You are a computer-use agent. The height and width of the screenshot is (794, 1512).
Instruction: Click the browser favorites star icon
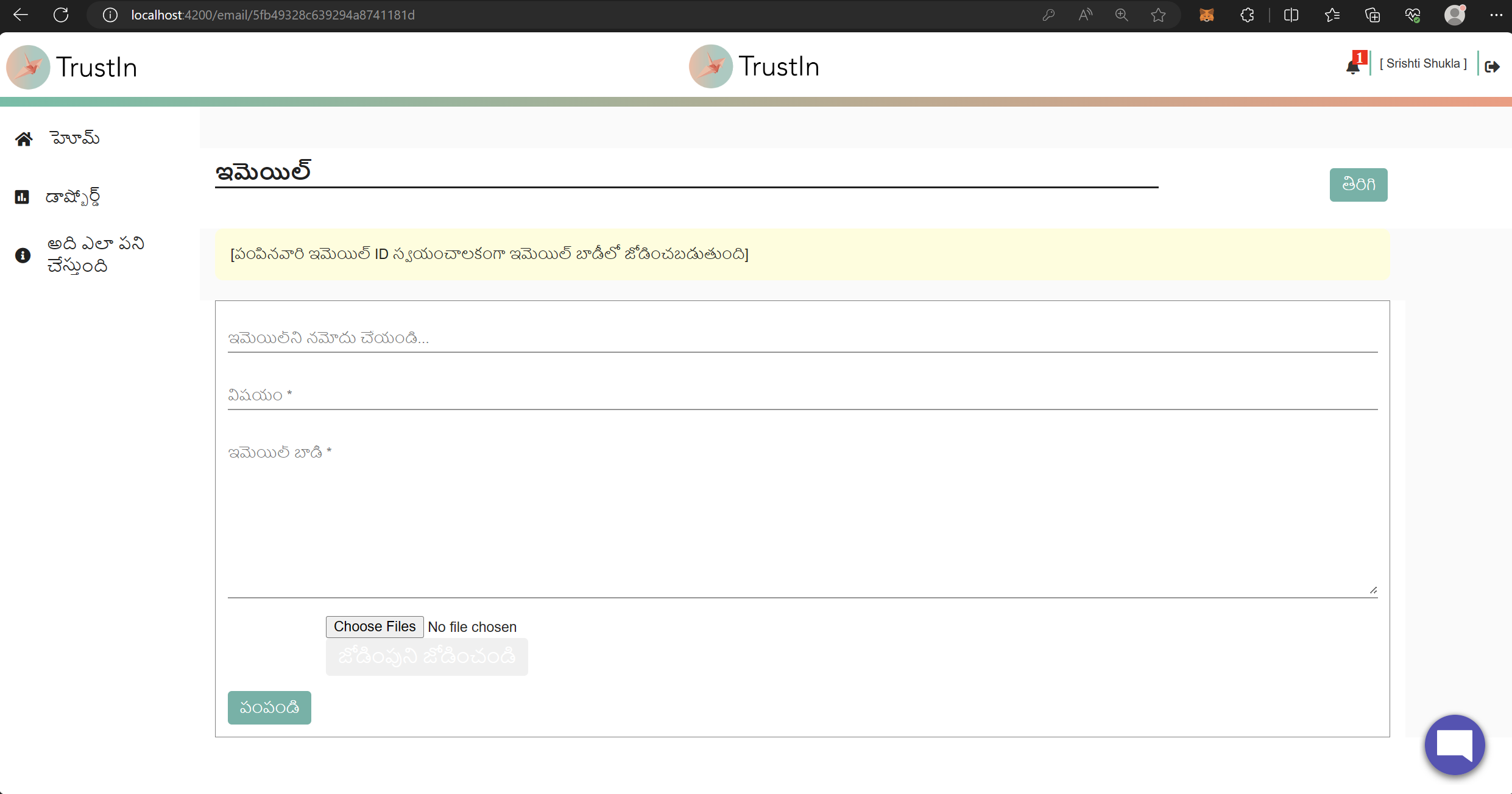point(1158,15)
